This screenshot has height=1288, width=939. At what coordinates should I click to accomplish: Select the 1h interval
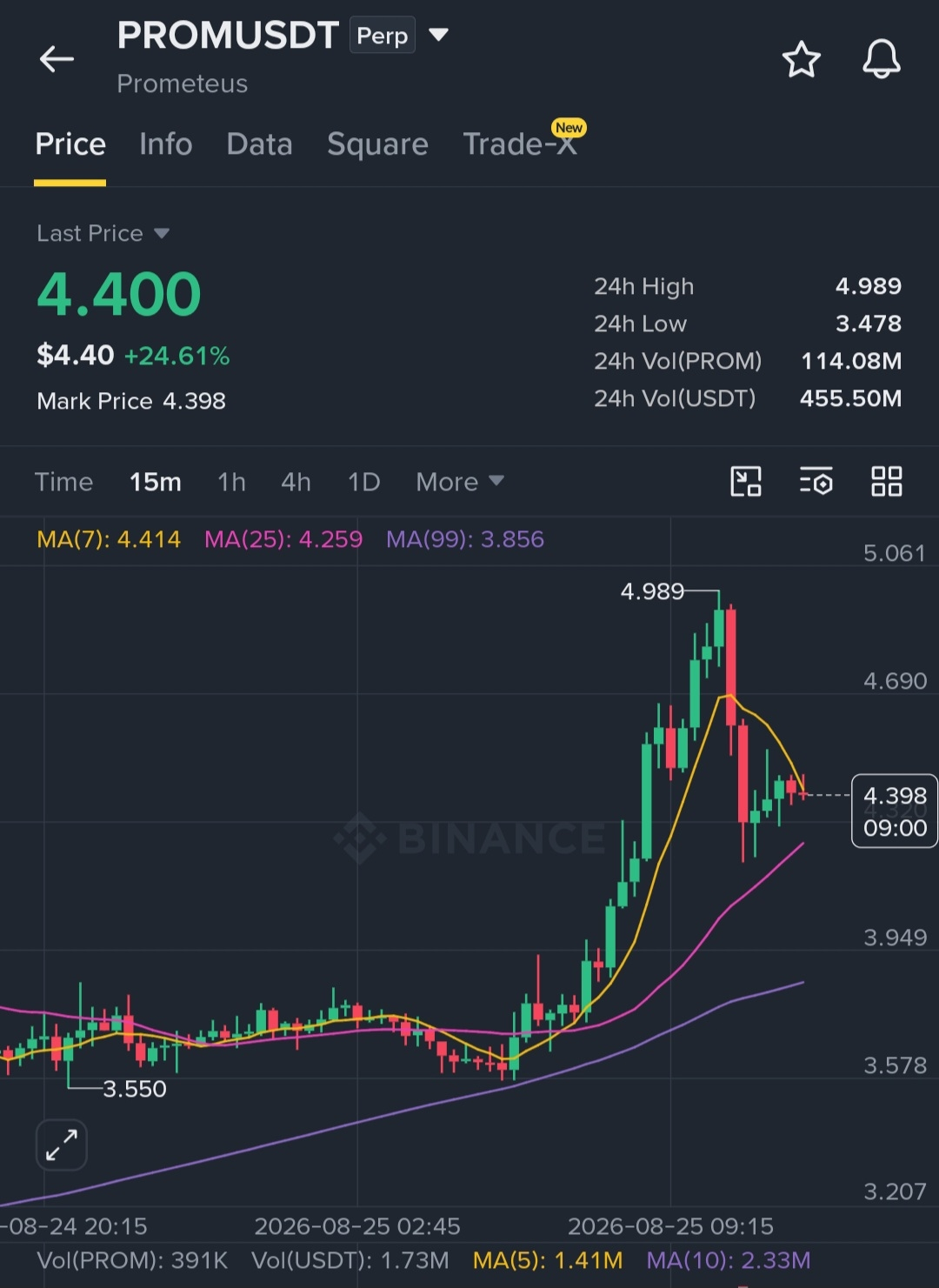point(231,482)
